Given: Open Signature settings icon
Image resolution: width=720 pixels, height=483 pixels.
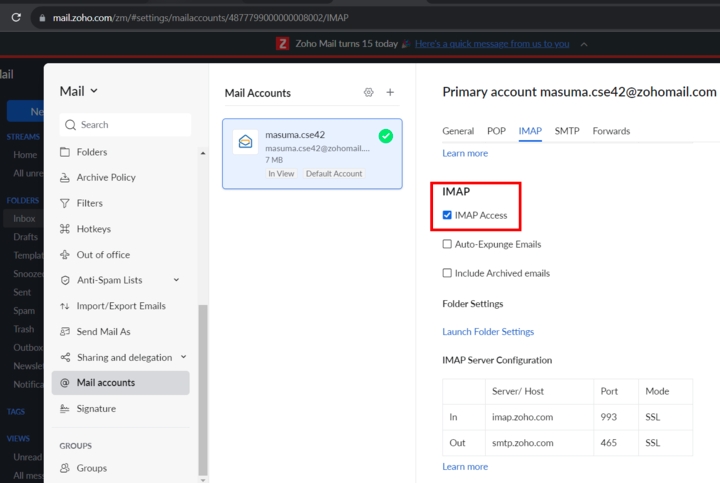Looking at the screenshot, I should (x=65, y=409).
